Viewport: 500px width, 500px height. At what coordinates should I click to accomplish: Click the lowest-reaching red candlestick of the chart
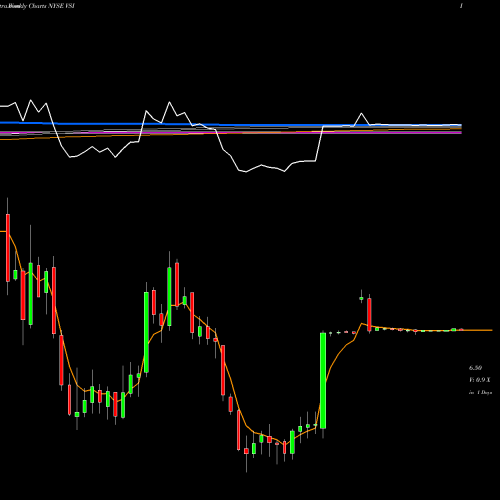tap(246, 451)
